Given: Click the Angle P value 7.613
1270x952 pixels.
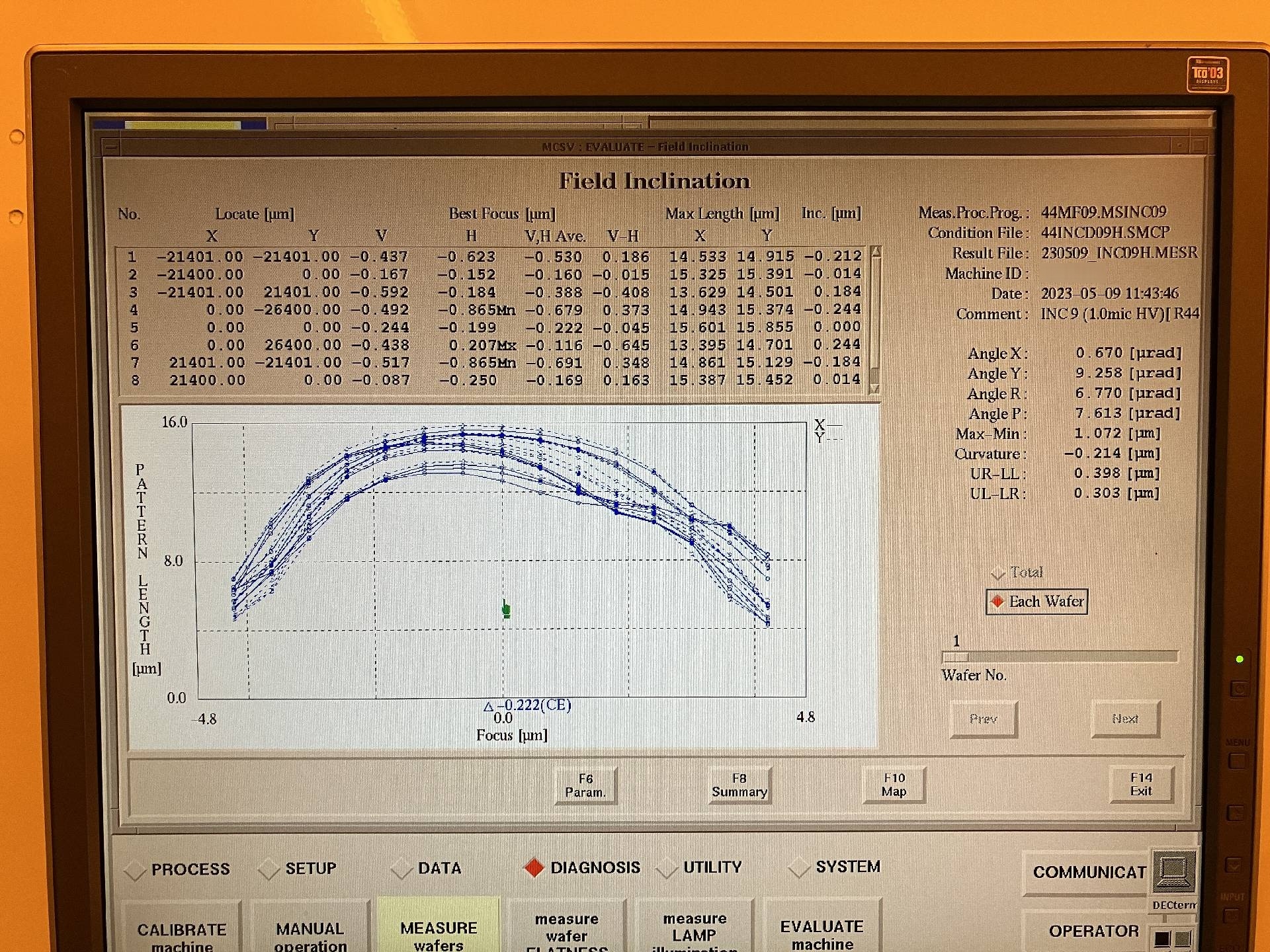Looking at the screenshot, I should 1099,413.
